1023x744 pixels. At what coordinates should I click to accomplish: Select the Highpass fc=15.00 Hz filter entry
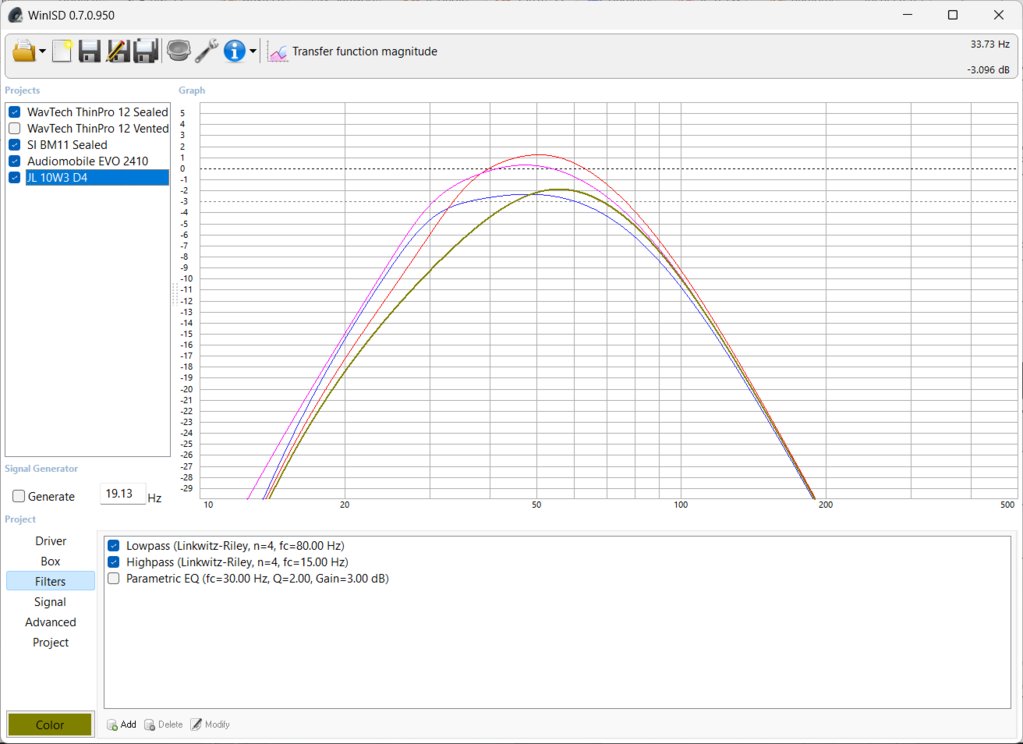click(x=237, y=562)
